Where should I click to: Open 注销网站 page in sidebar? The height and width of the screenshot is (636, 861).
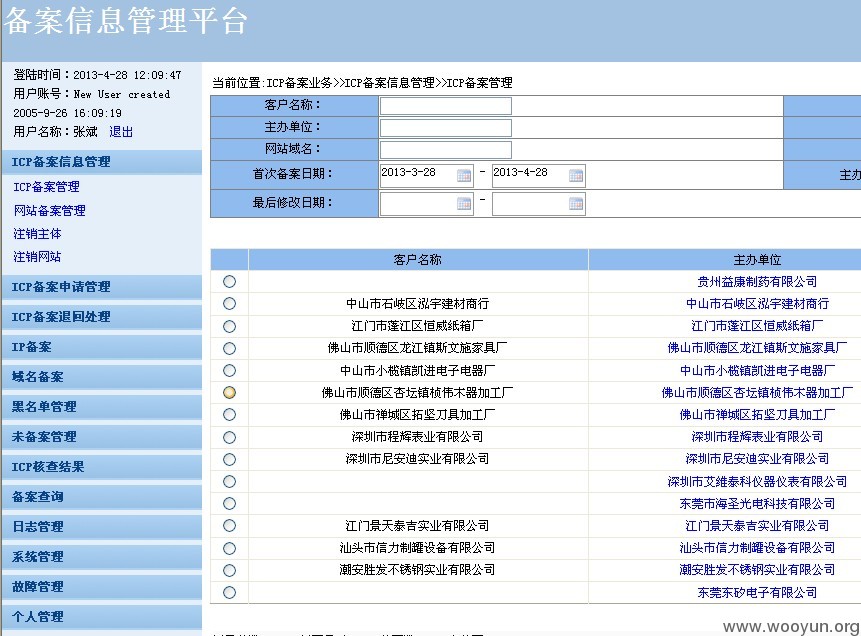point(37,257)
